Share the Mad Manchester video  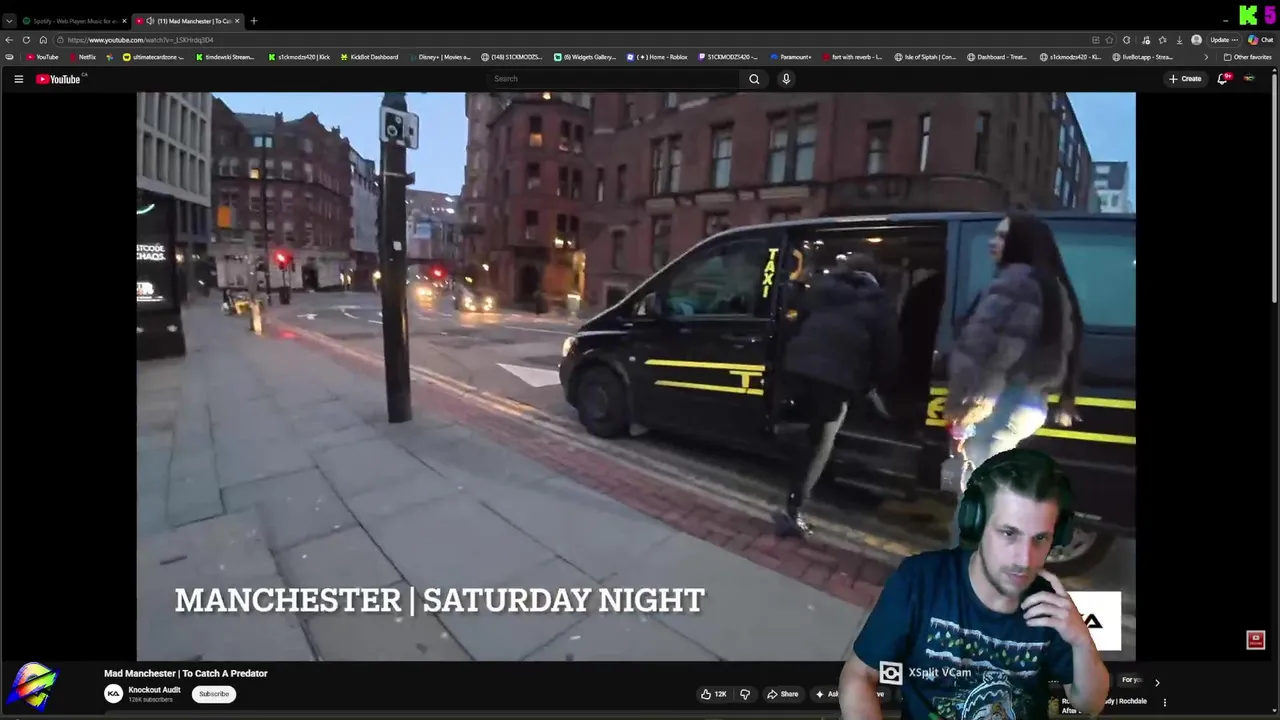(x=783, y=694)
